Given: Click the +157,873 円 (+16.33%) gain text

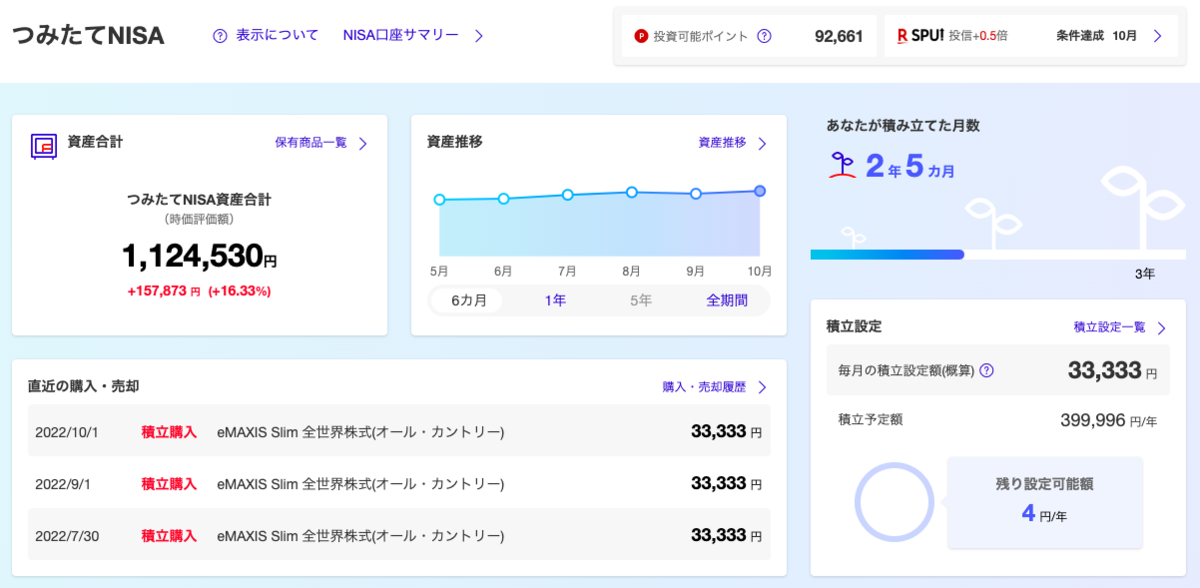Looking at the screenshot, I should pos(199,292).
